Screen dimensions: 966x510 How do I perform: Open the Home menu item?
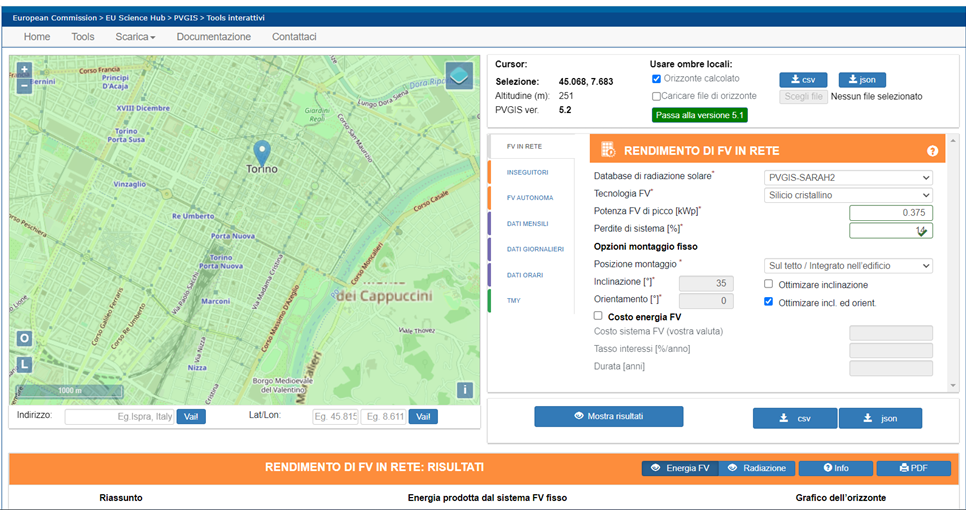tap(37, 37)
